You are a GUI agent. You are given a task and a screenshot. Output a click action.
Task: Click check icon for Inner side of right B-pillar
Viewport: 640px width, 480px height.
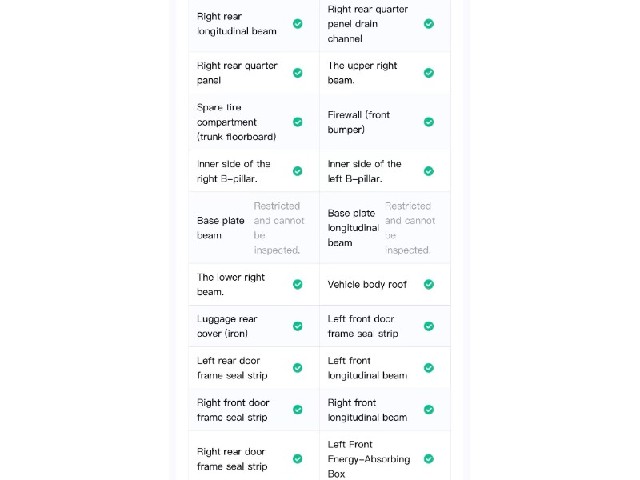298,171
